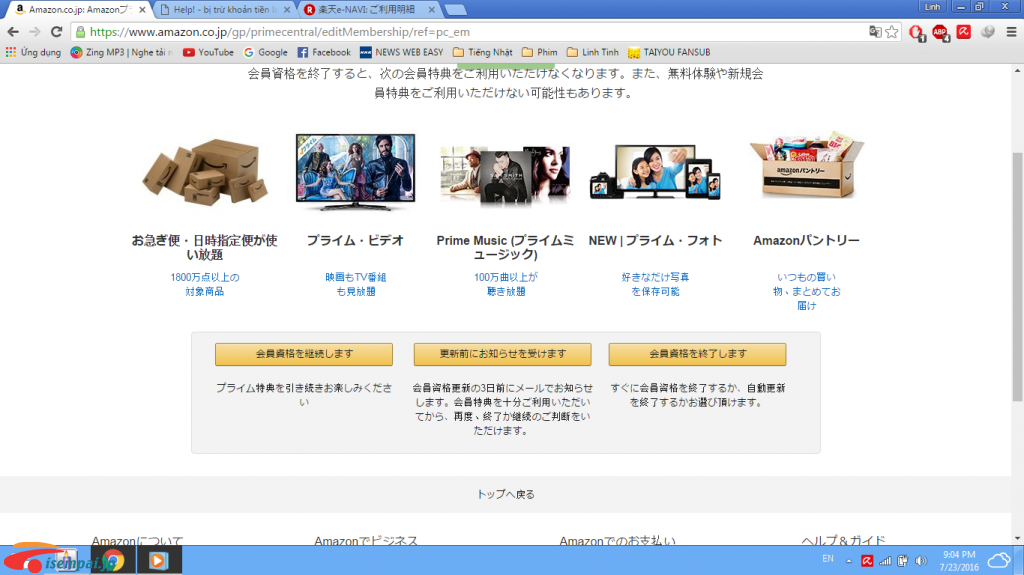This screenshot has height=575, width=1024.
Task: Open Zing MP3 bookmark
Action: coord(121,52)
